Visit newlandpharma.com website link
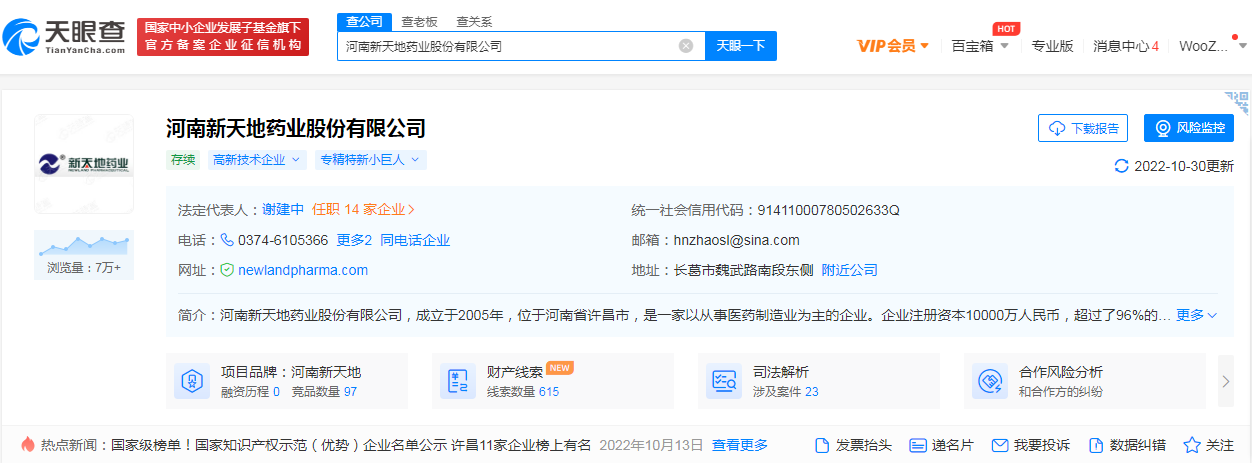1252x463 pixels. (303, 270)
